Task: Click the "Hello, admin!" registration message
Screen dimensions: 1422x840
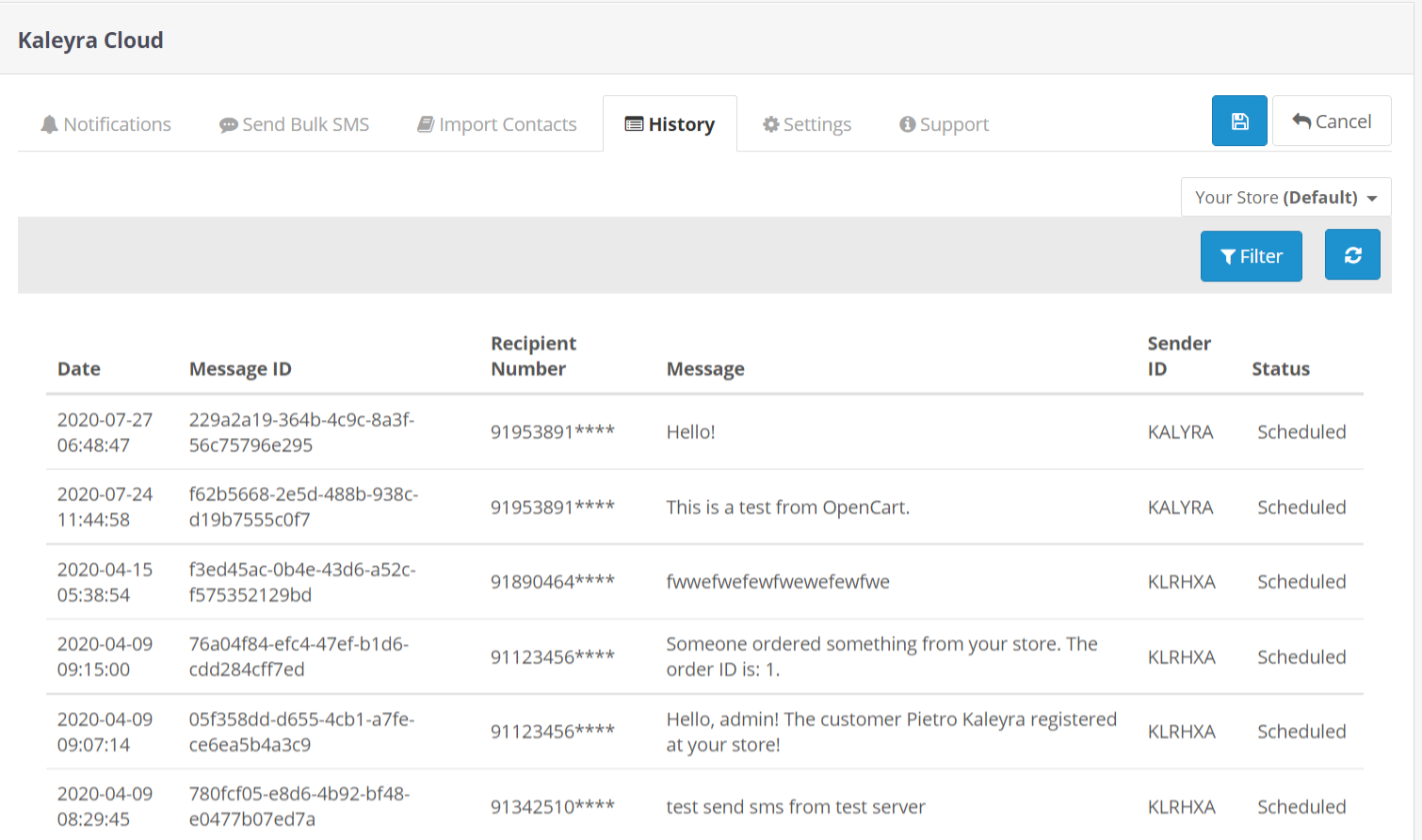Action: click(x=891, y=732)
